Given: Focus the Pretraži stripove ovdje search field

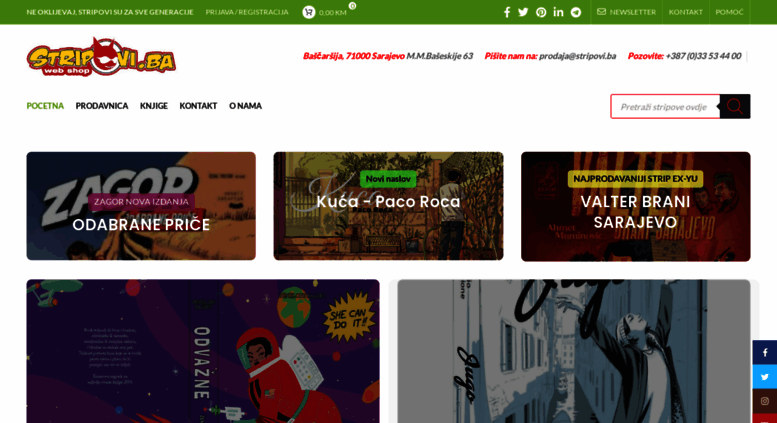Looking at the screenshot, I should (x=665, y=106).
